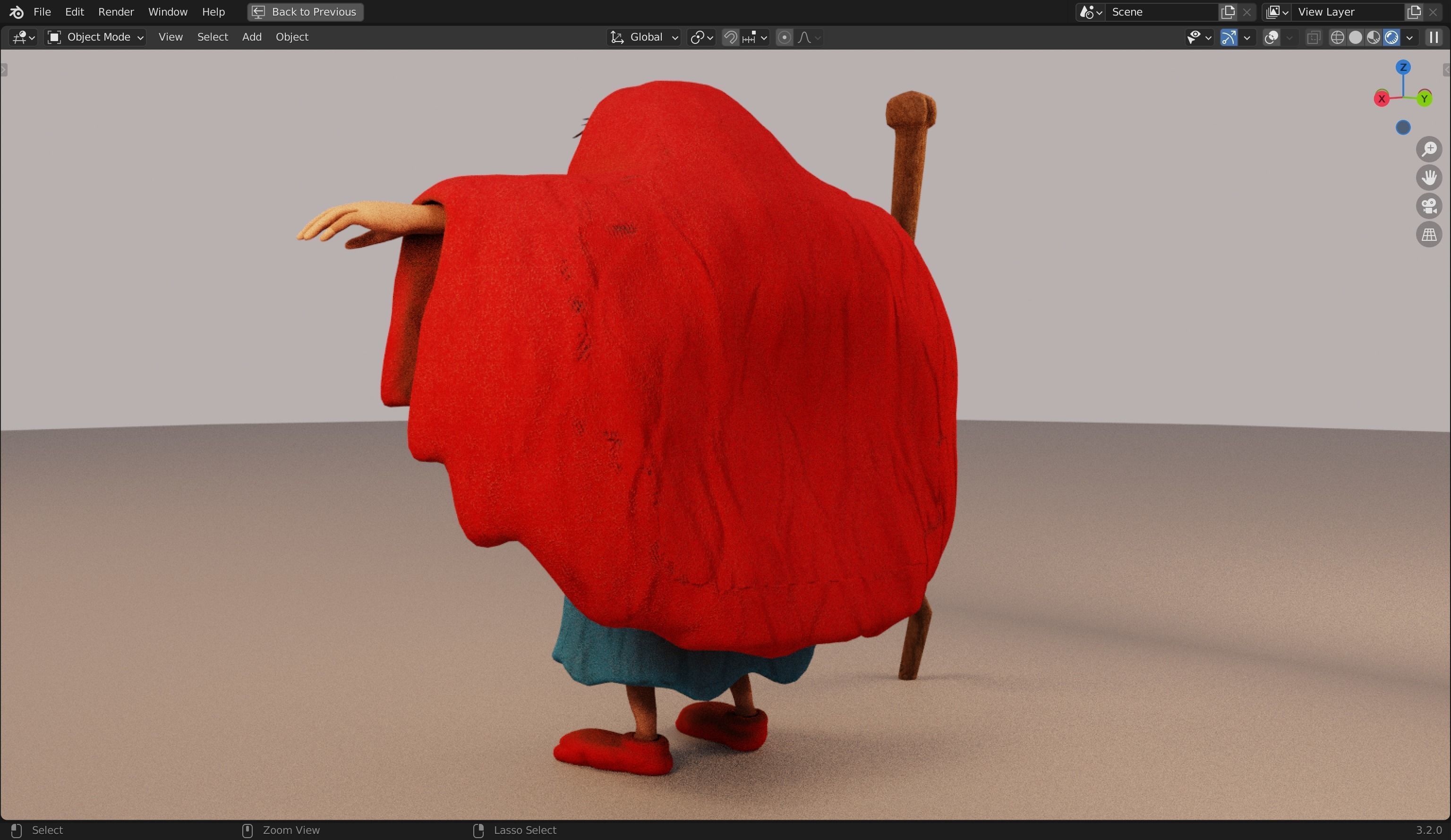Toggle snapping magnet icon
Viewport: 1451px width, 840px height.
730,37
